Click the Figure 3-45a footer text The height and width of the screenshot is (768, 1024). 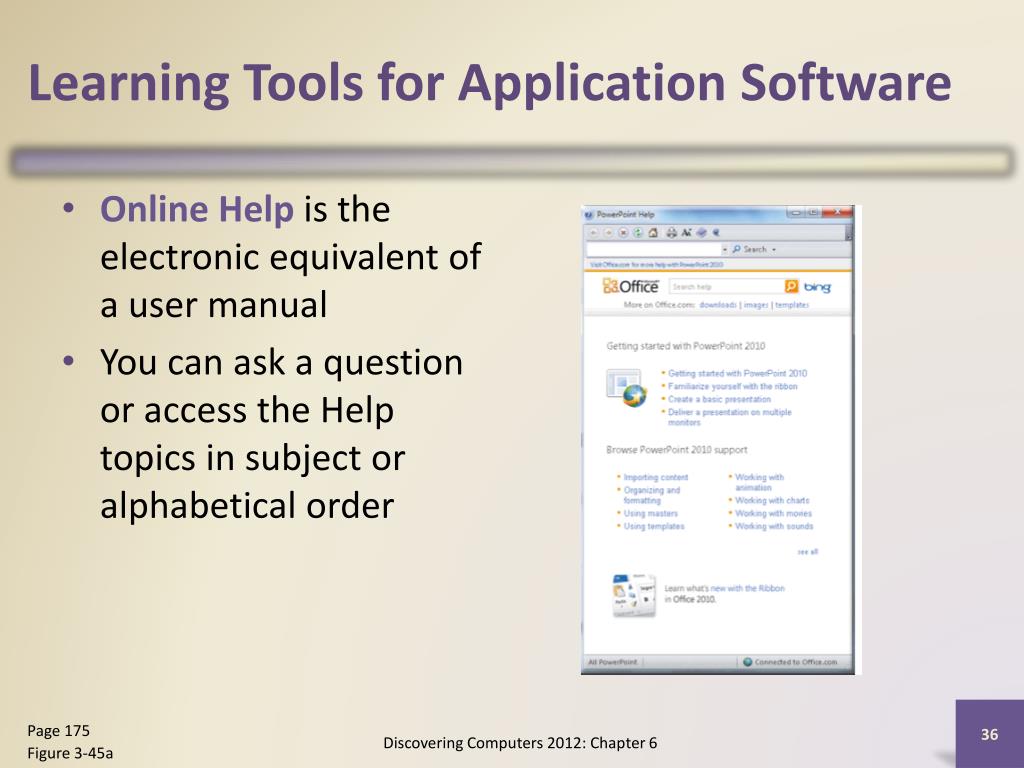70,753
